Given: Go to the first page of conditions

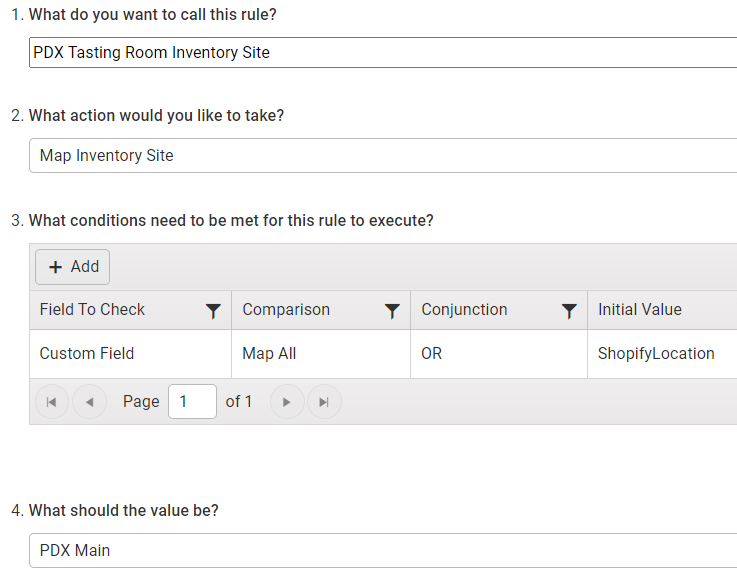Looking at the screenshot, I should pos(52,402).
